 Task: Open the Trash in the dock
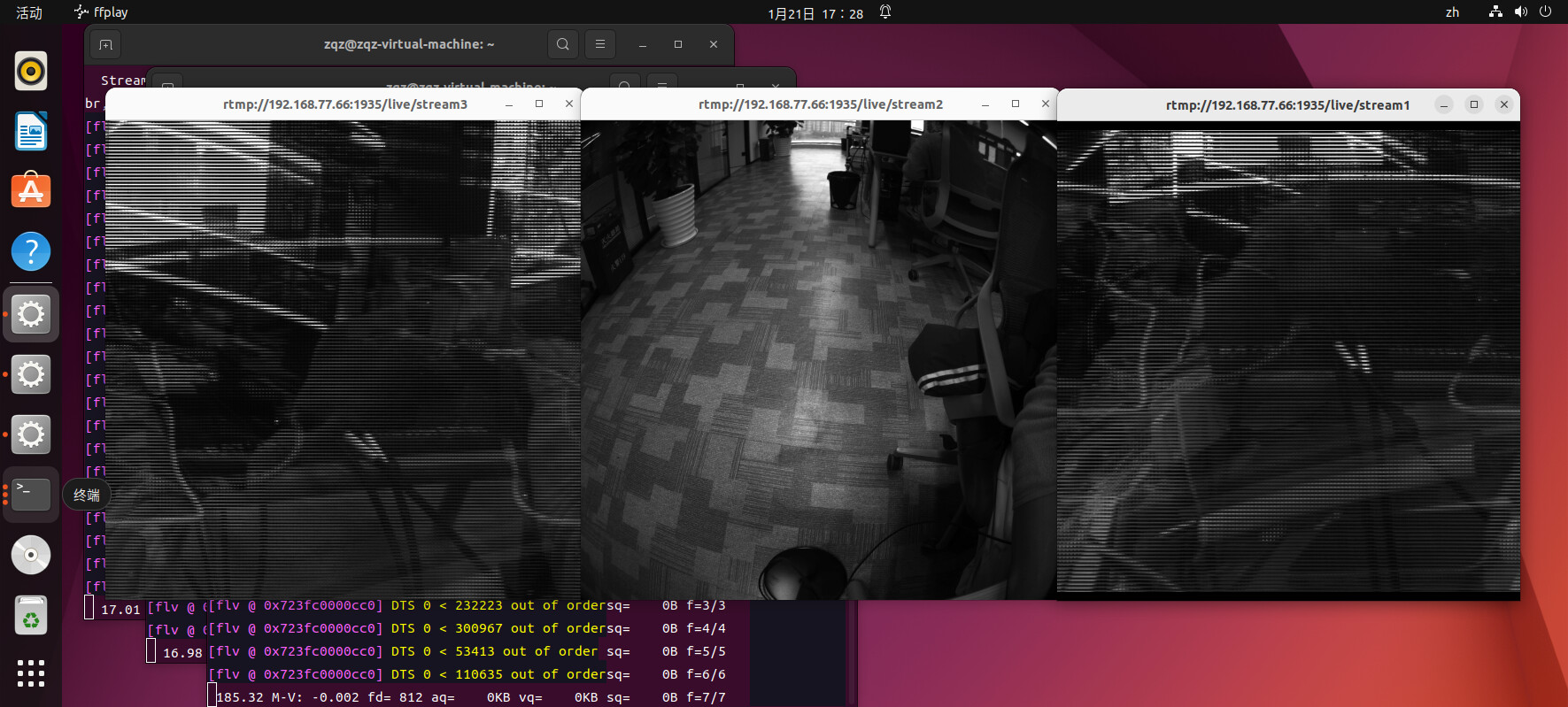pyautogui.click(x=31, y=615)
